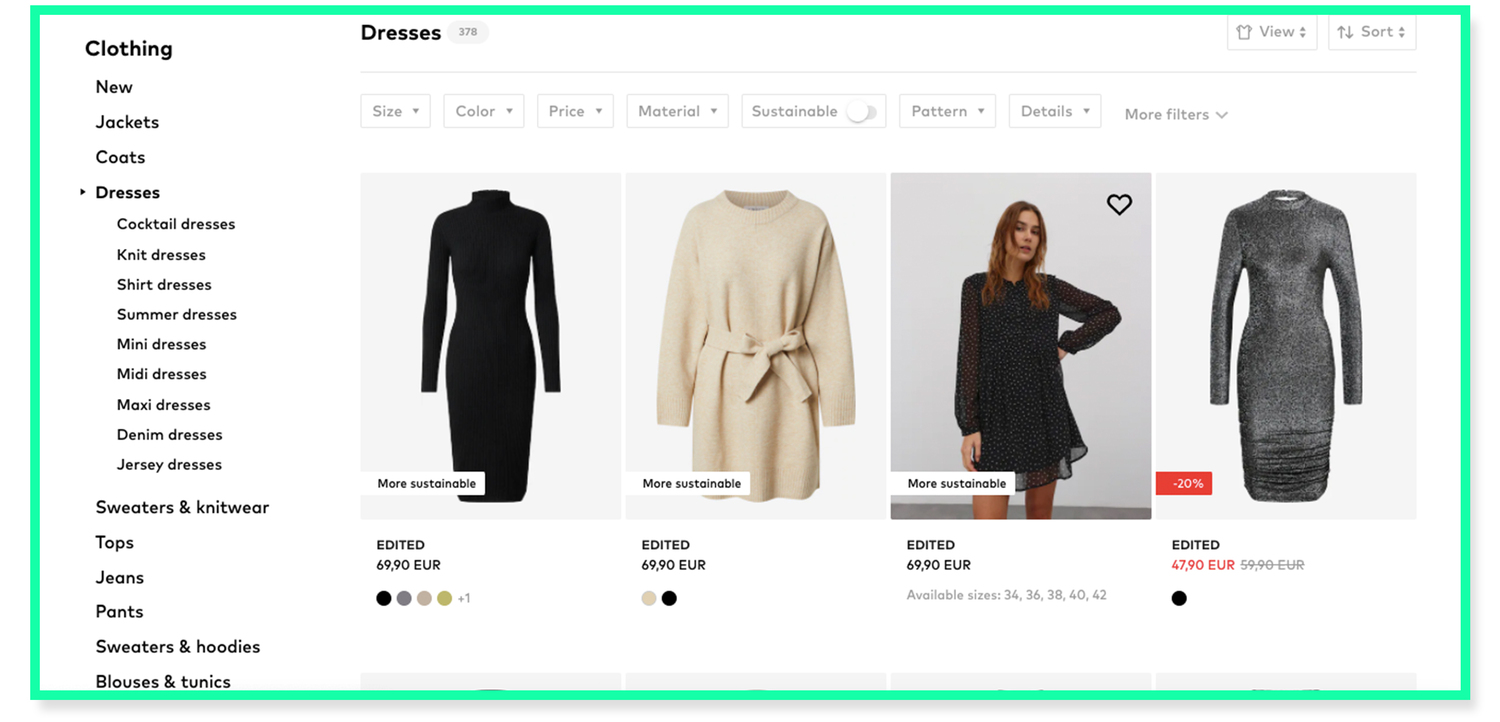Image resolution: width=1500 pixels, height=722 pixels.
Task: Open the glittery dress product image
Action: click(x=1285, y=345)
